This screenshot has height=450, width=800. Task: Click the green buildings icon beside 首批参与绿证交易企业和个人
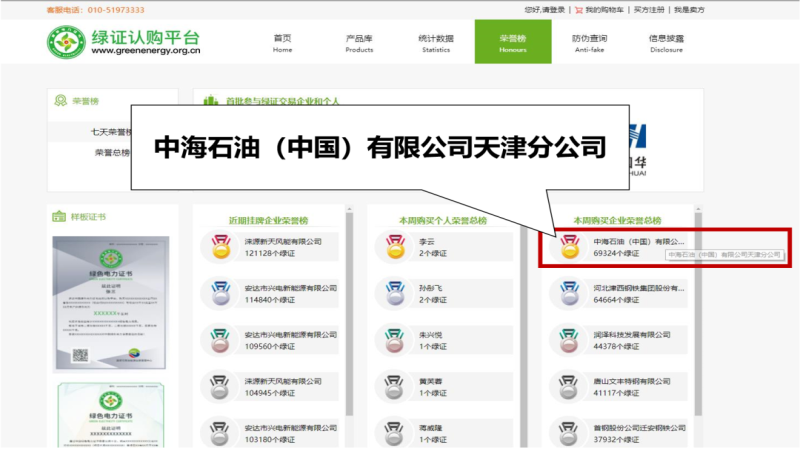(x=211, y=100)
